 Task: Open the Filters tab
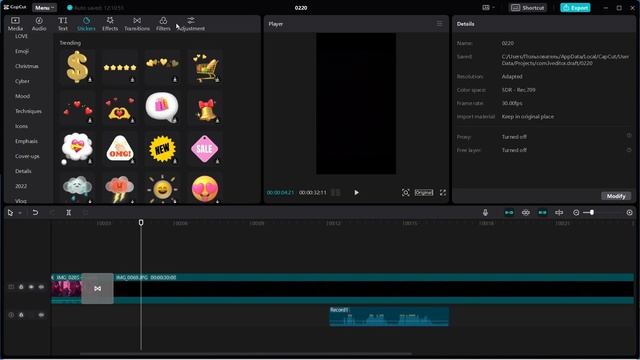point(163,24)
